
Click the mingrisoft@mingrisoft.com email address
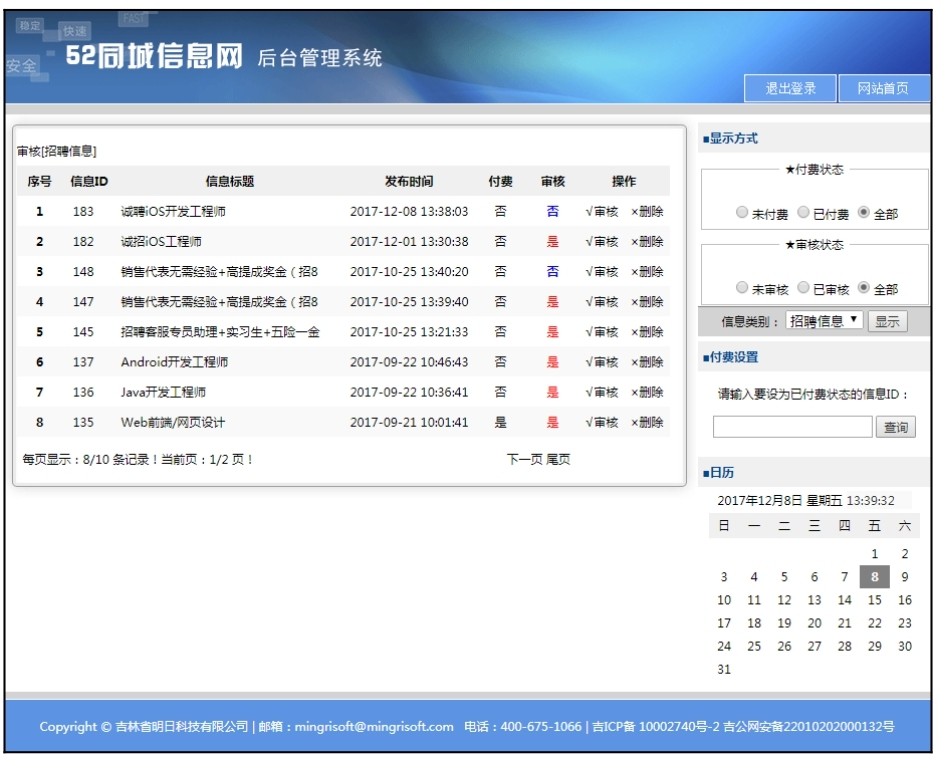374,726
